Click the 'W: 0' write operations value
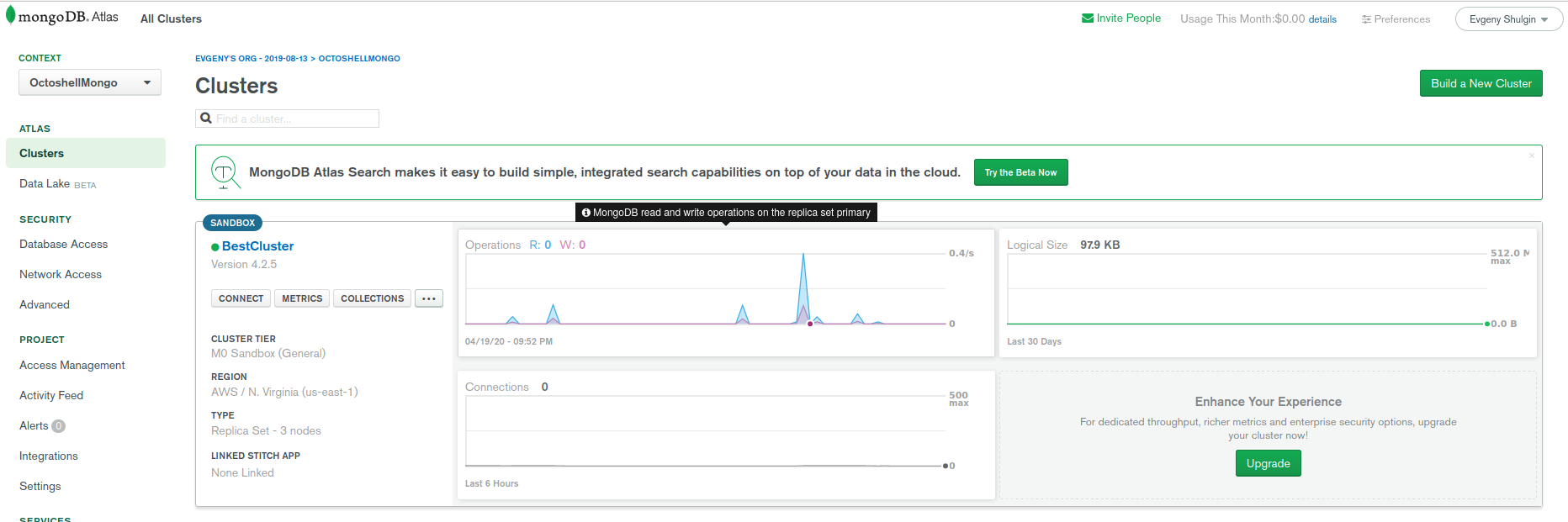 573,245
